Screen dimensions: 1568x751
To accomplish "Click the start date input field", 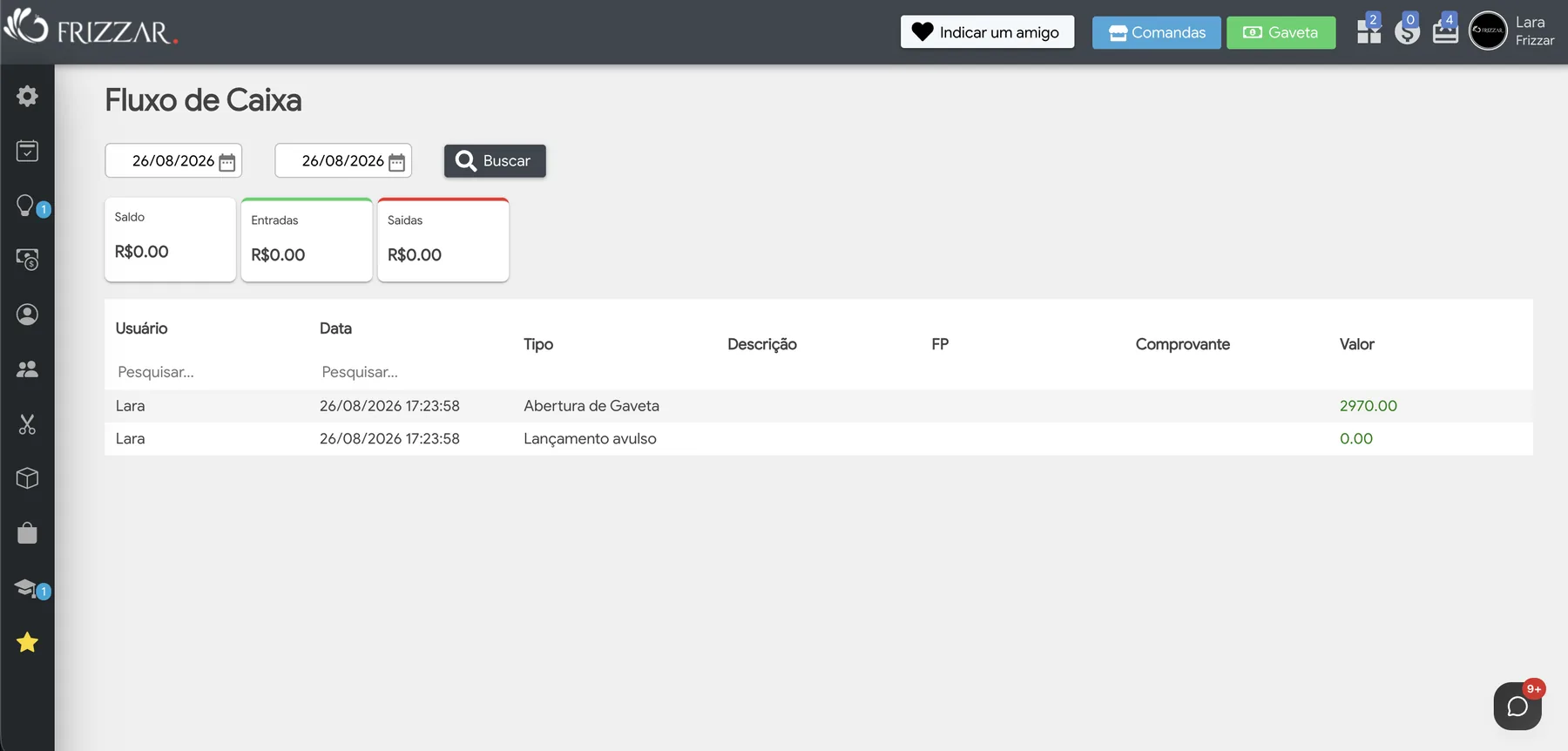I will (x=173, y=161).
